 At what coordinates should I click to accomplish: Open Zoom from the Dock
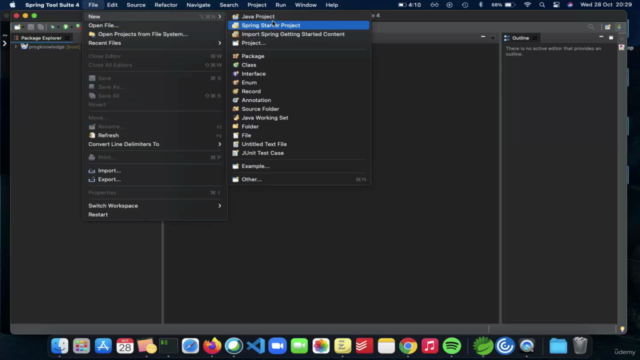[278, 346]
